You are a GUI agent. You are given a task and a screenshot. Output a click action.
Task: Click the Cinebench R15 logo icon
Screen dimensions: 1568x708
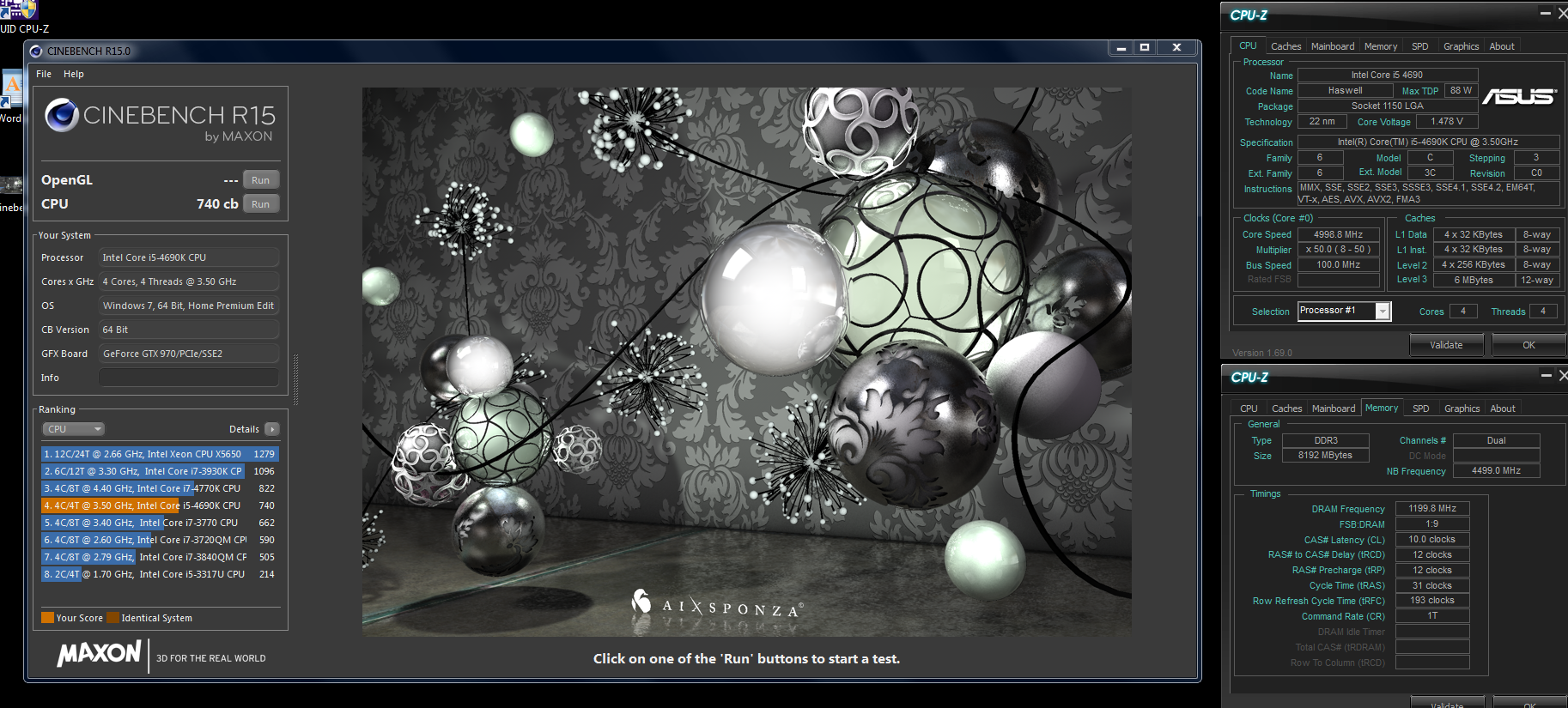pyautogui.click(x=62, y=115)
